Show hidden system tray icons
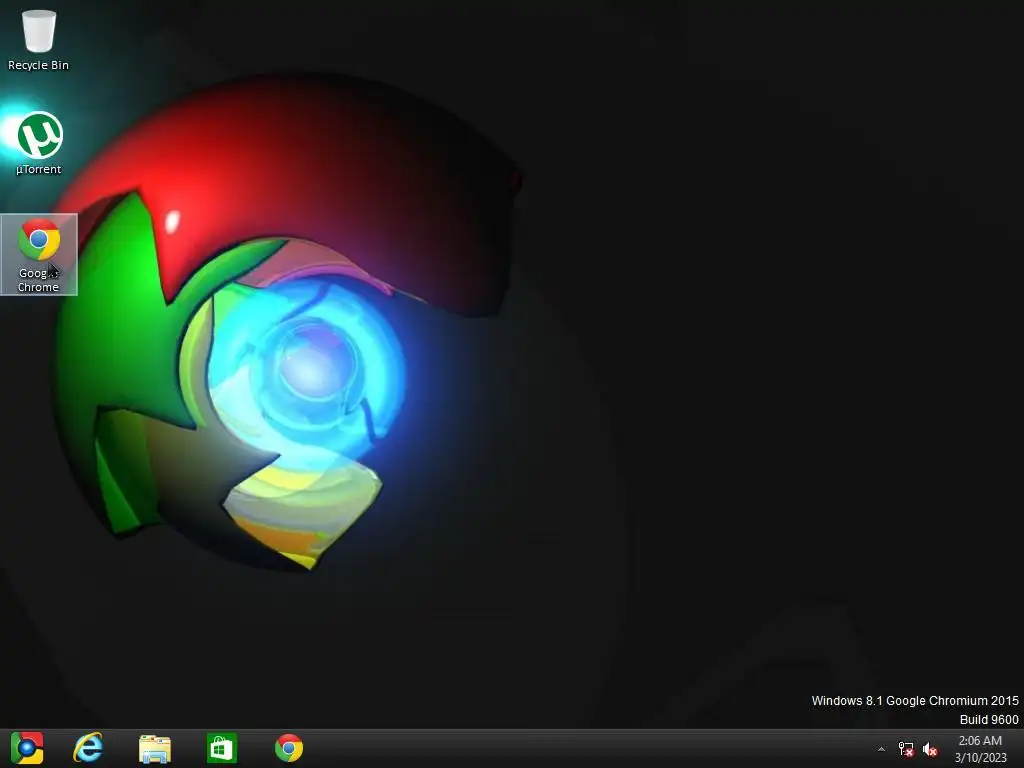This screenshot has height=768, width=1024. click(881, 749)
